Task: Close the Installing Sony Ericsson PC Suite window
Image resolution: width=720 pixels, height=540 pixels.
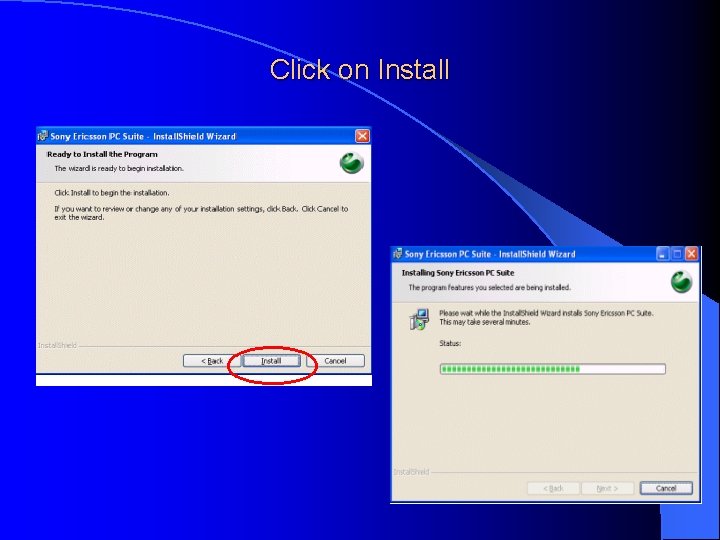Action: point(692,253)
